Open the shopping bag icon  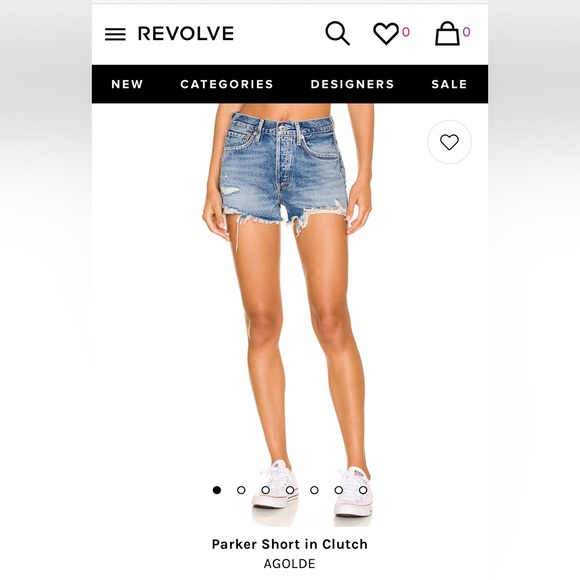tap(447, 33)
